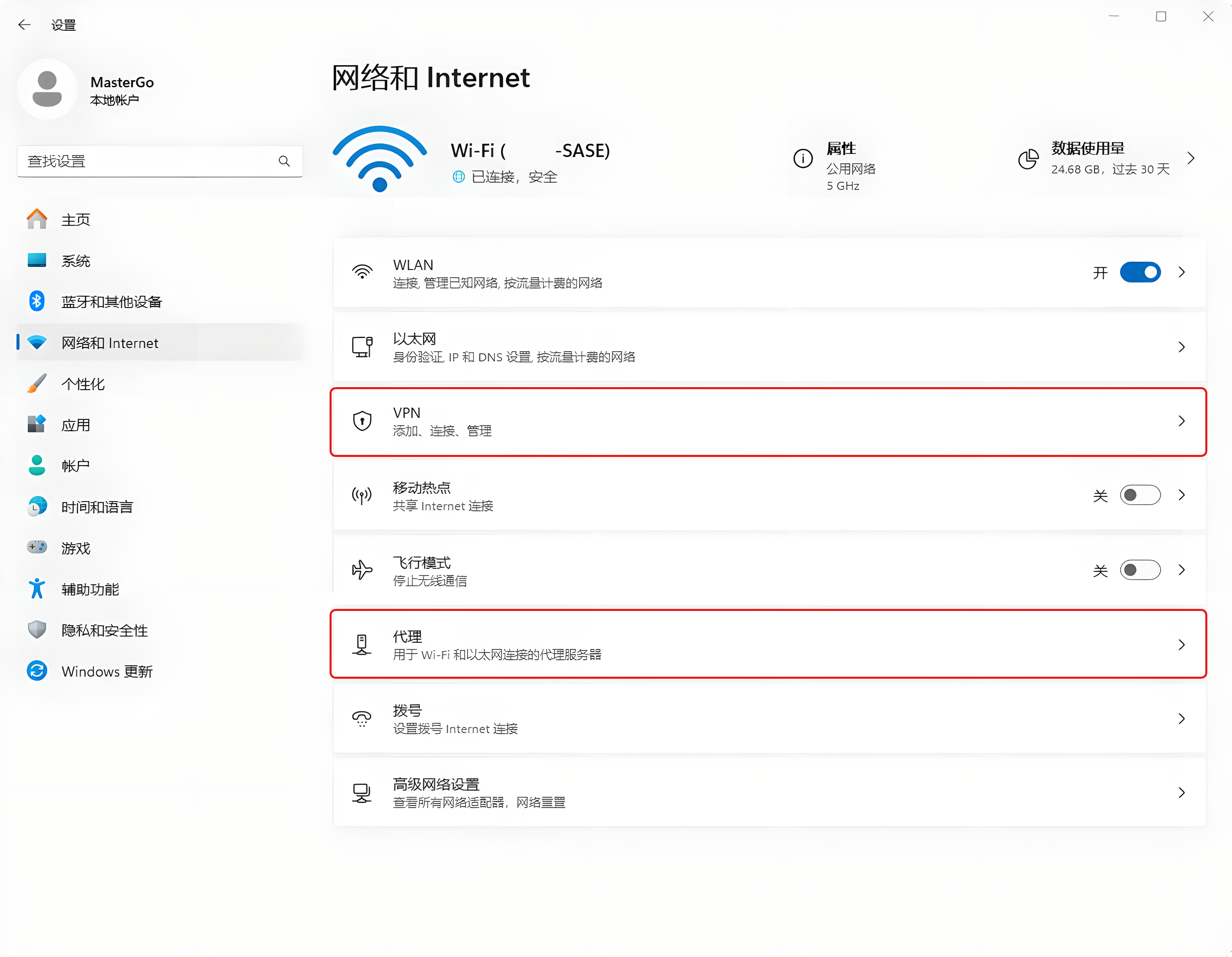Enable the 移动热点 toggle

tap(1140, 495)
